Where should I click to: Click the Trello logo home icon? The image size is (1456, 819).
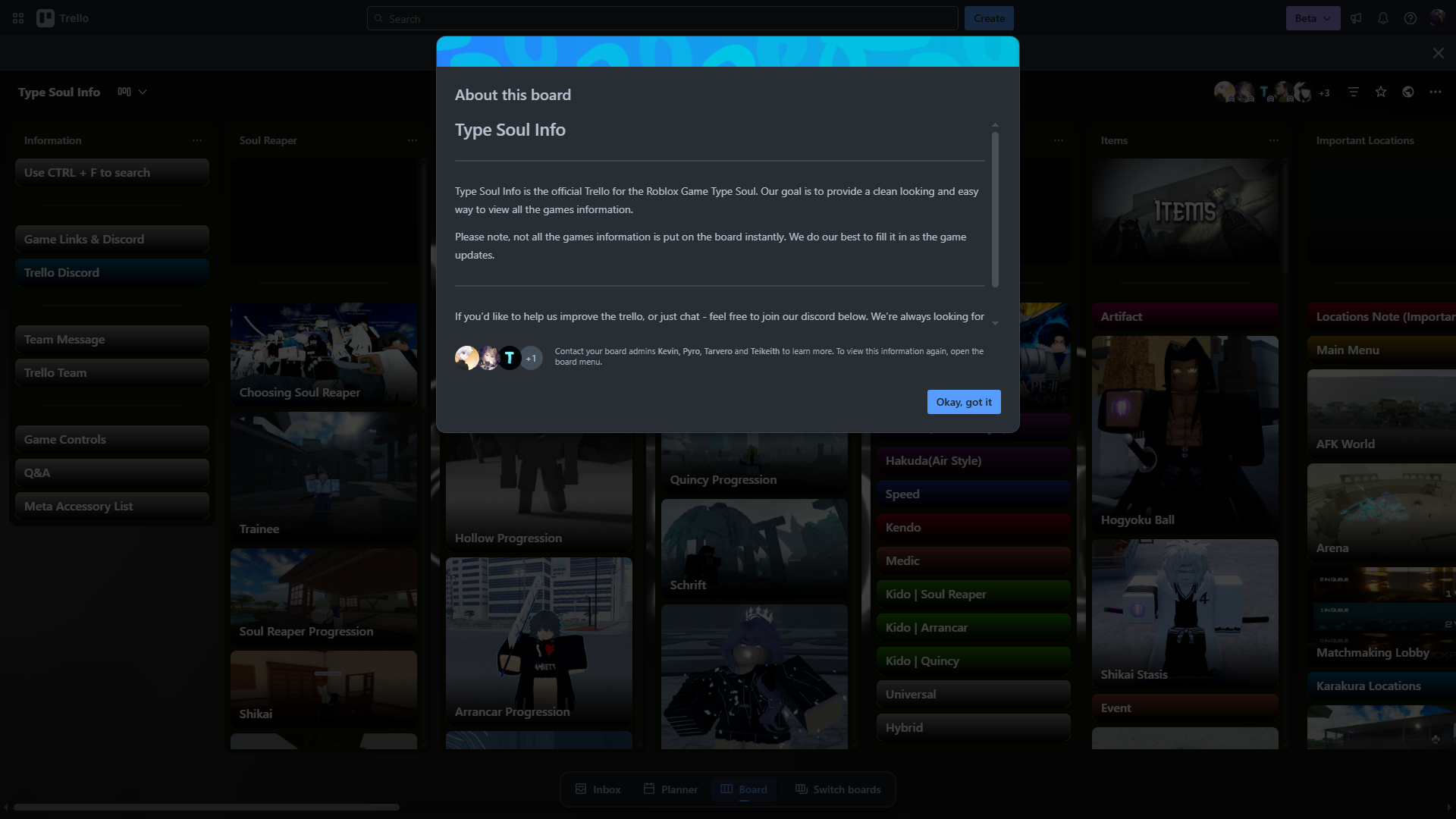pos(45,18)
